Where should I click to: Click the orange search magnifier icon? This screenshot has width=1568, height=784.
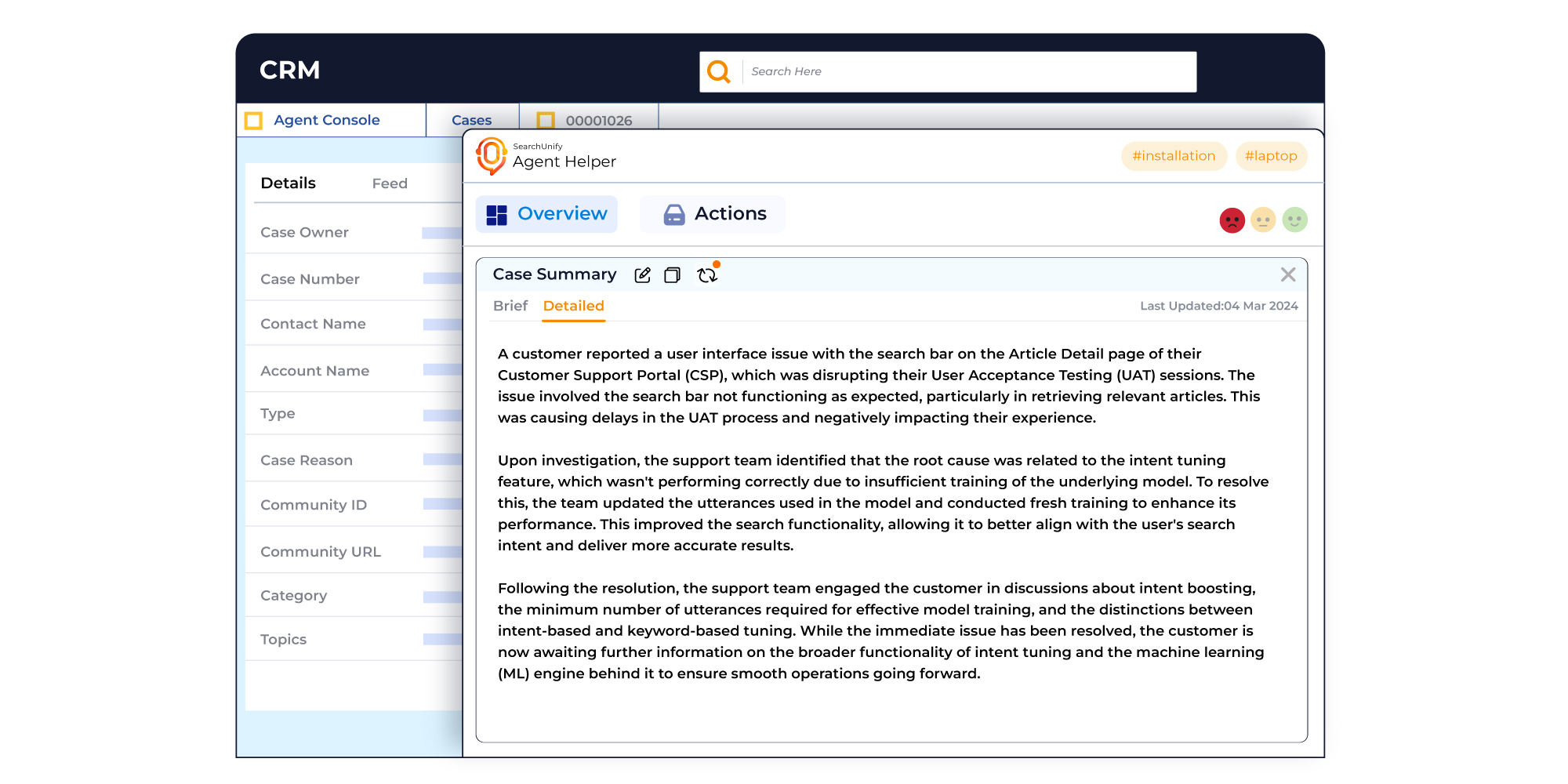[719, 71]
